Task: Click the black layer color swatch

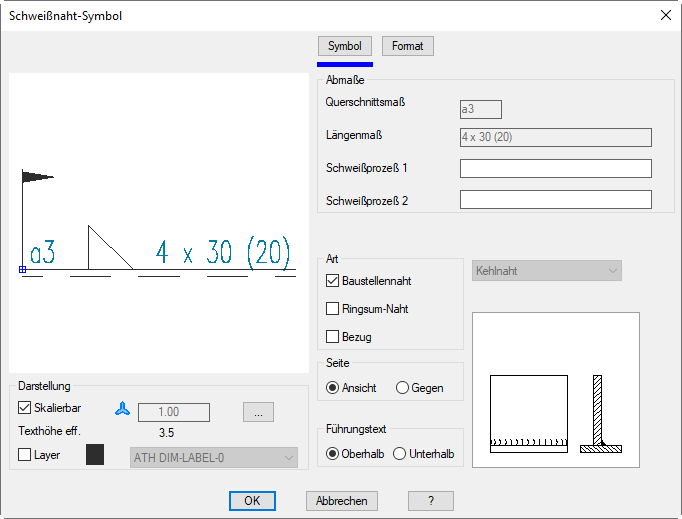Action: (x=96, y=456)
